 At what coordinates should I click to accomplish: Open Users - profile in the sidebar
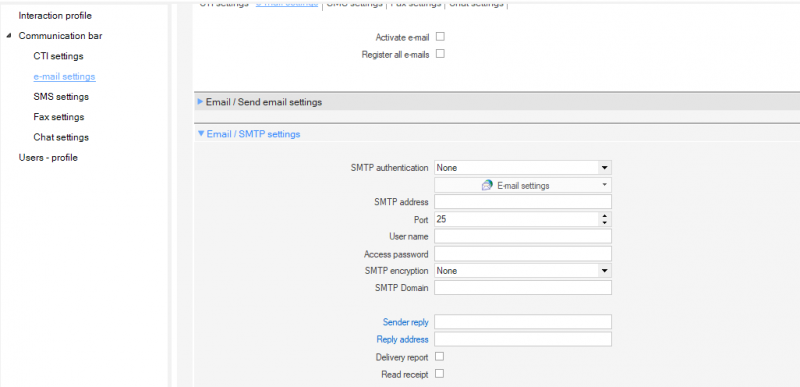point(48,158)
